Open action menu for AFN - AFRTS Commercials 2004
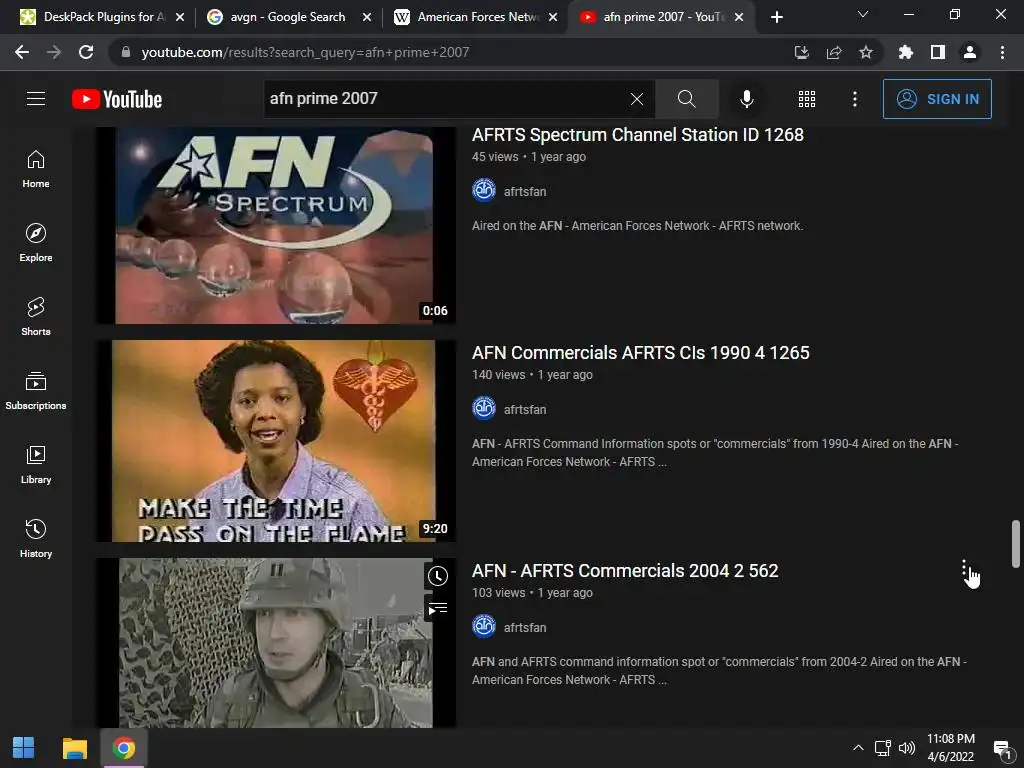 pos(965,569)
